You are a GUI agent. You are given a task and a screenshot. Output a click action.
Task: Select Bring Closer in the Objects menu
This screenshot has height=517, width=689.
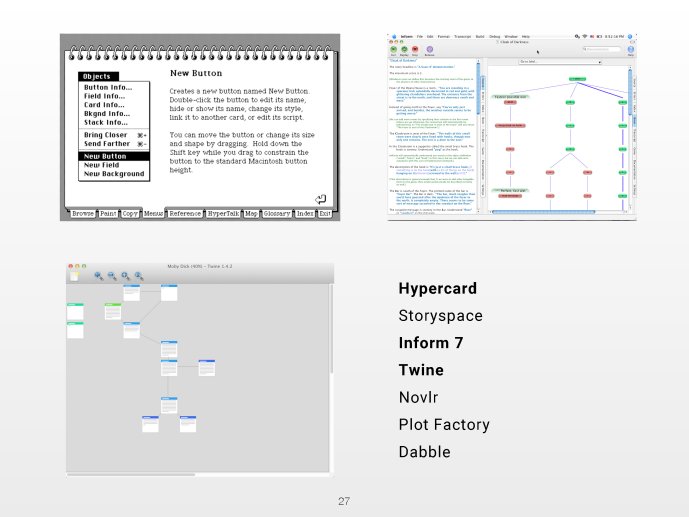click(114, 135)
